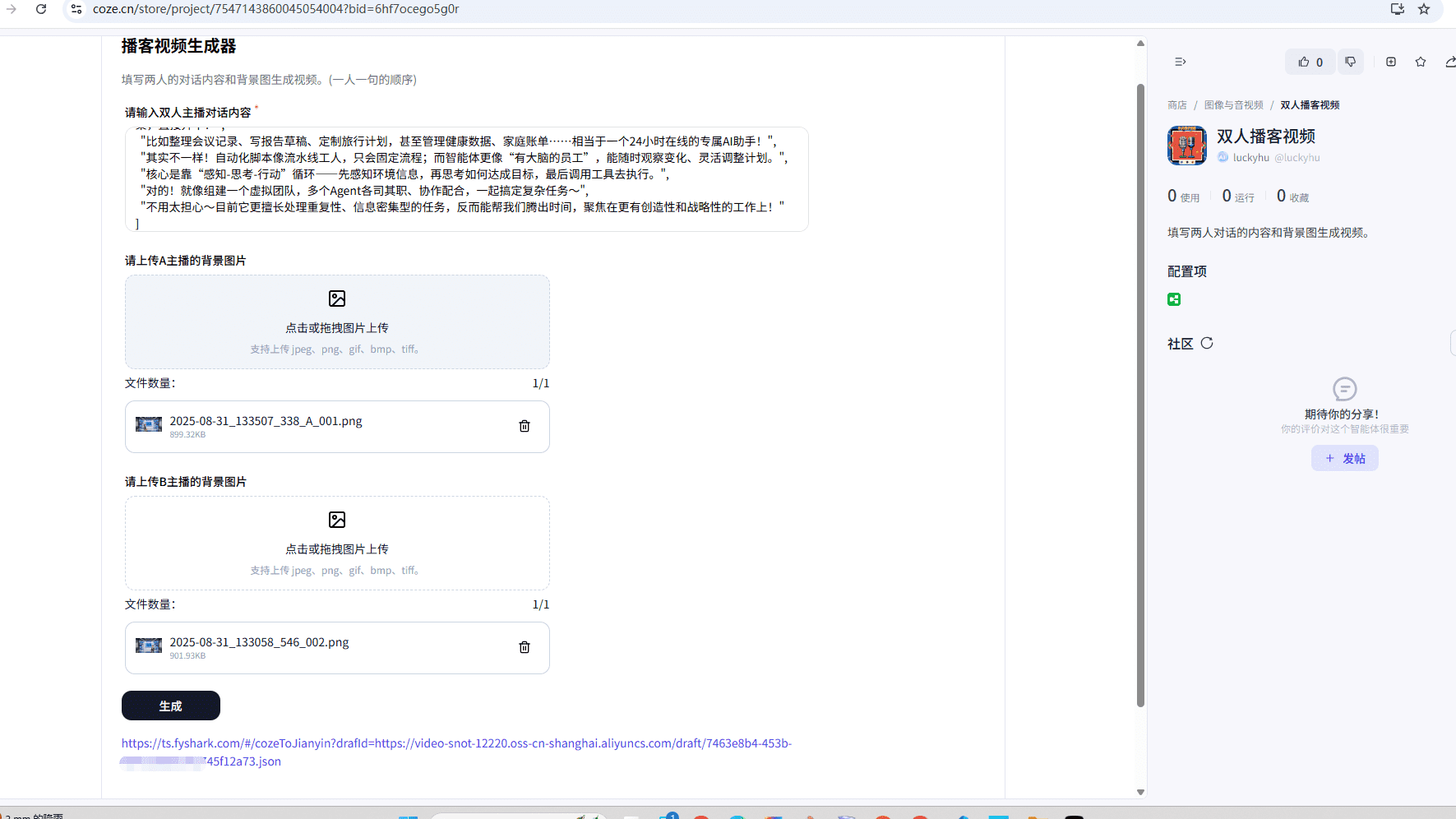1456x819 pixels.
Task: Open 图像与音视频 breadcrumb category
Action: pos(1233,105)
